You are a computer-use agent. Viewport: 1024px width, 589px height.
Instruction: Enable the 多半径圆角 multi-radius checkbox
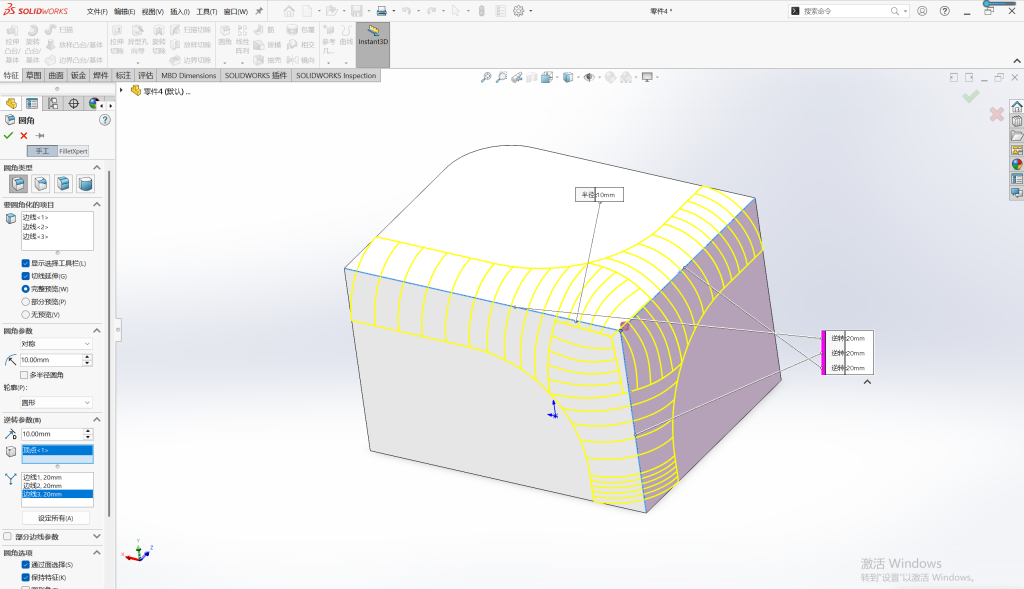coord(24,375)
